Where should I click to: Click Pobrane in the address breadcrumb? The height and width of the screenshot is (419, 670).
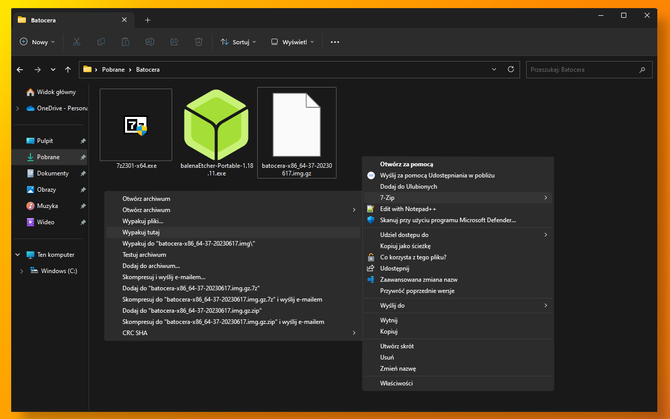(x=113, y=70)
